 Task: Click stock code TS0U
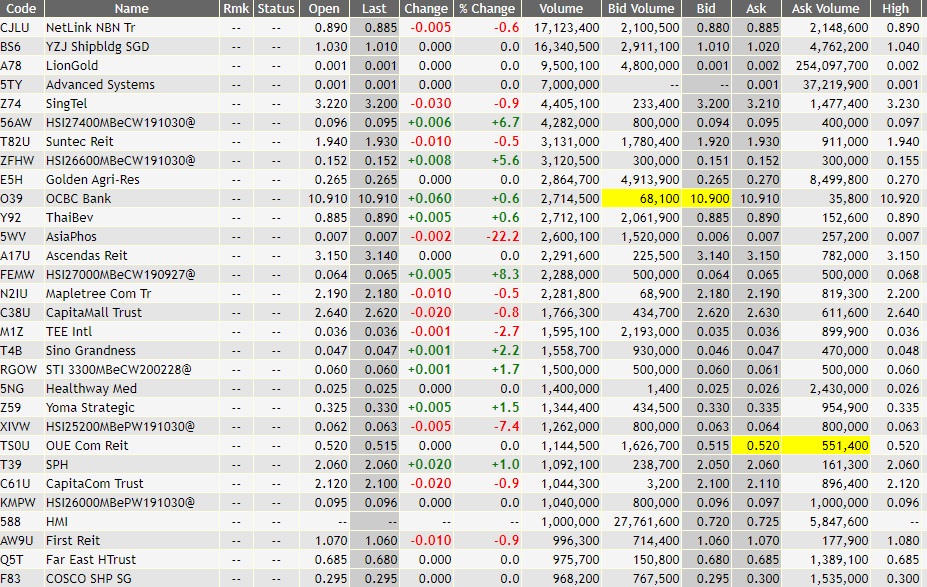pyautogui.click(x=15, y=446)
